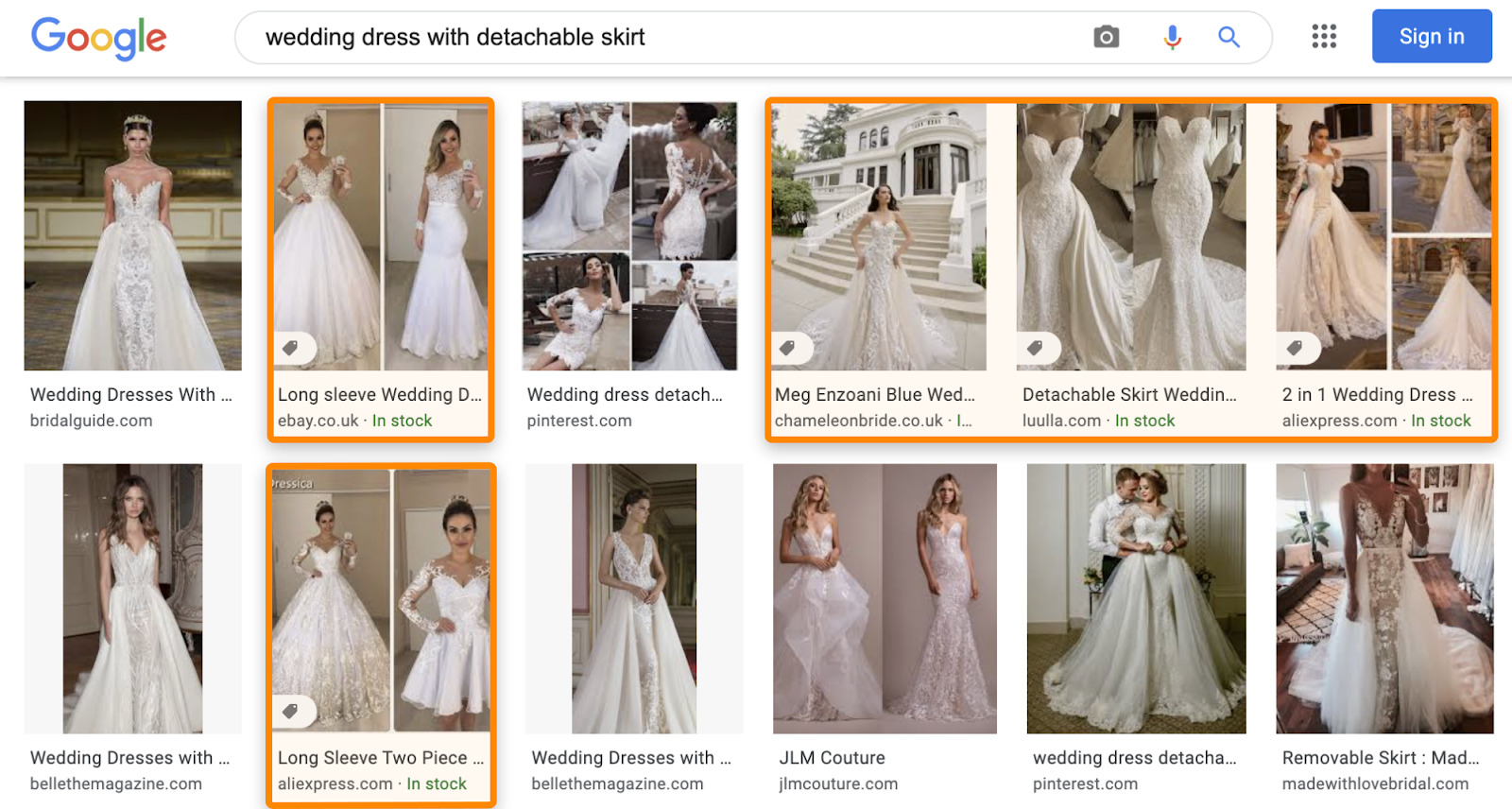Search by image using camera icon

pyautogui.click(x=1106, y=37)
